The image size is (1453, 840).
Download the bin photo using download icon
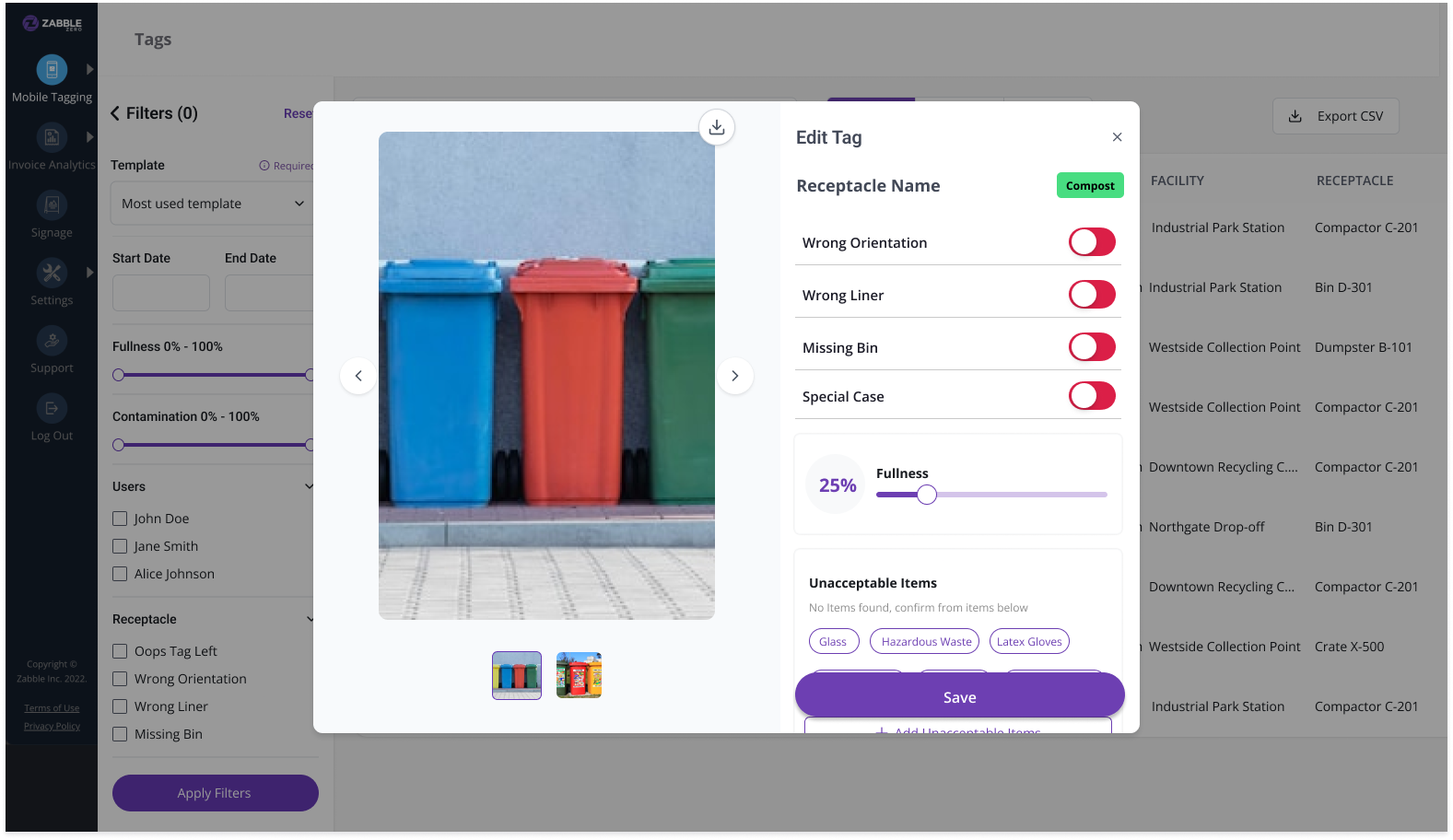pos(717,127)
